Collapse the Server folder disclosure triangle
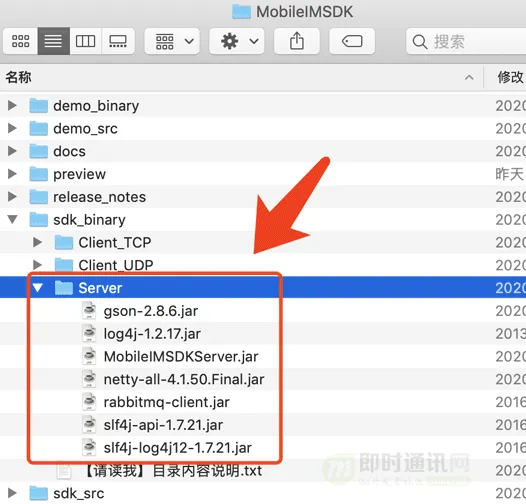The image size is (526, 504). (x=38, y=288)
